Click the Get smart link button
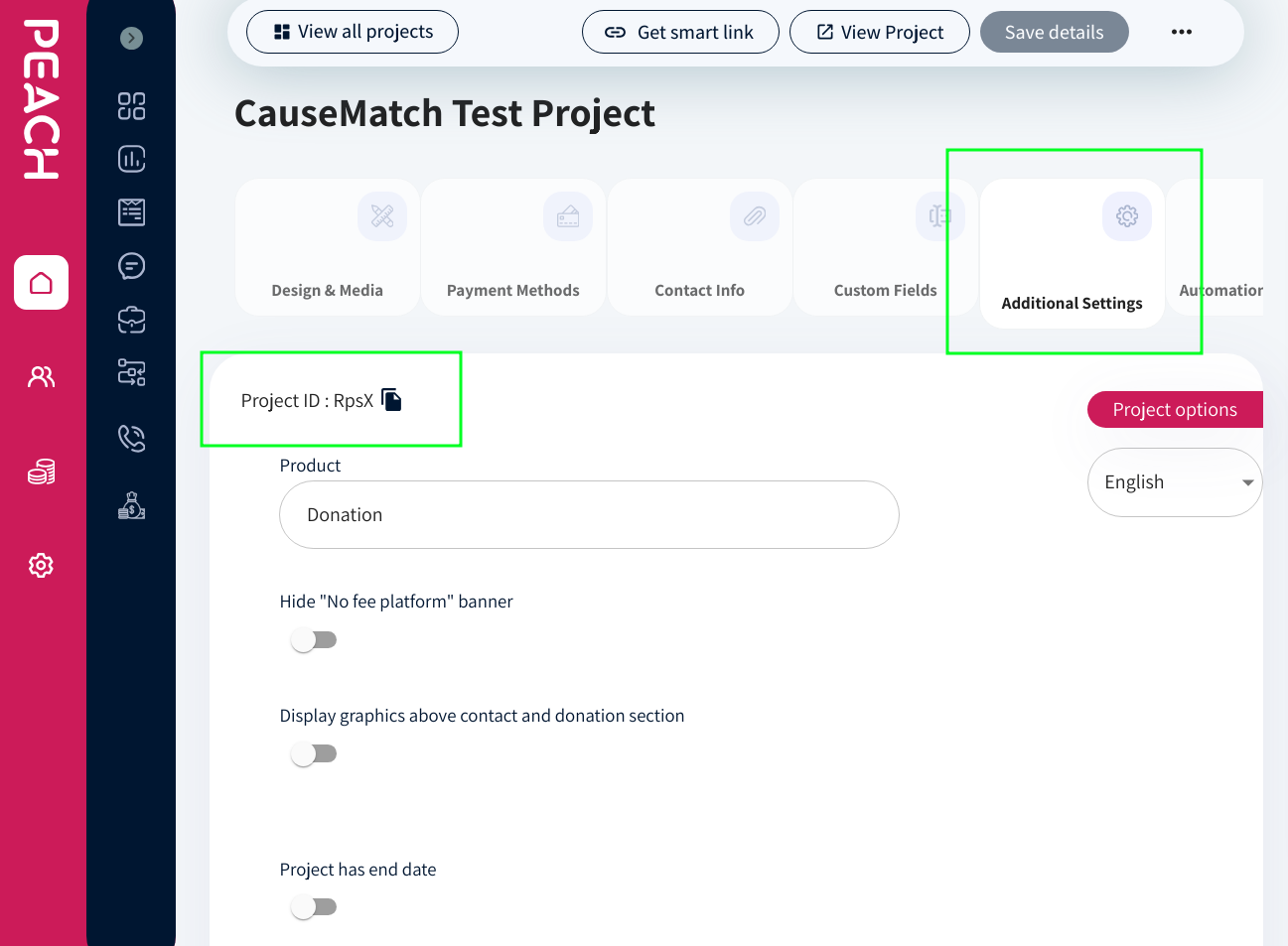Viewport: 1288px width, 946px height. click(680, 32)
